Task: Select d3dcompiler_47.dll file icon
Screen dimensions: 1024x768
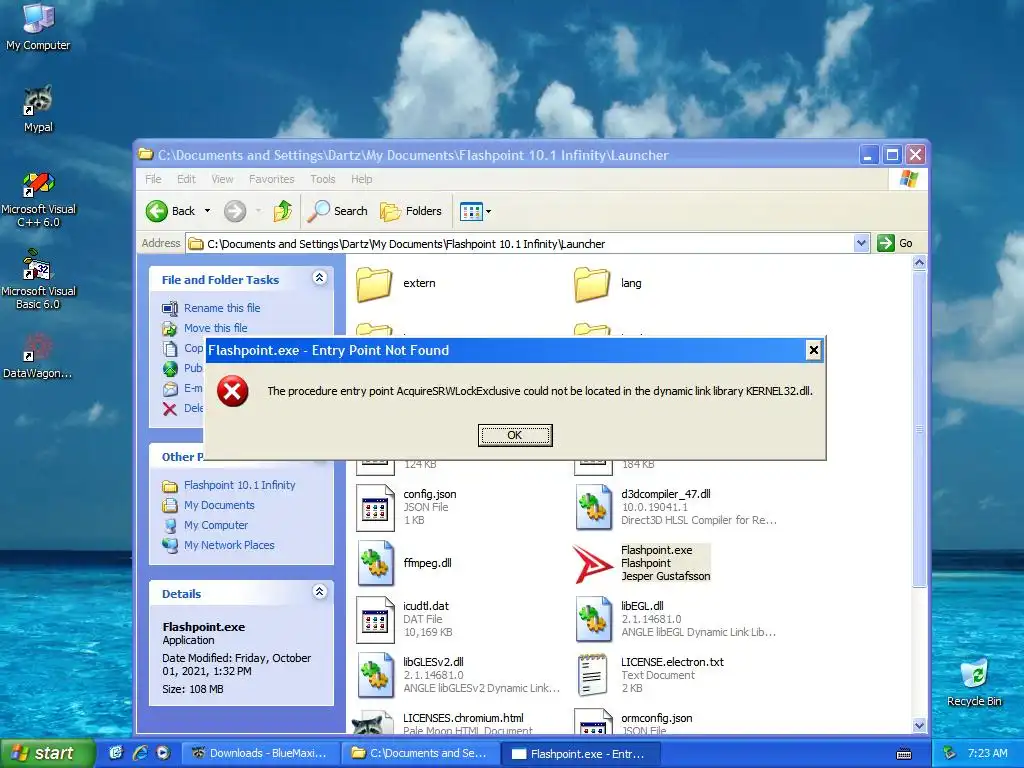Action: click(x=593, y=507)
